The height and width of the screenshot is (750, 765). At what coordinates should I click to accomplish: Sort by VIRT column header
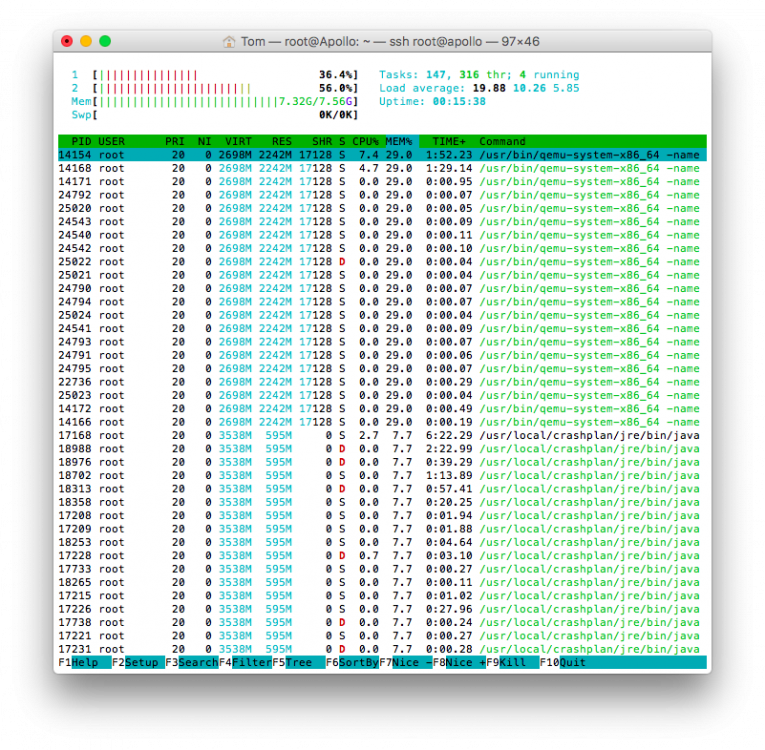click(x=238, y=142)
